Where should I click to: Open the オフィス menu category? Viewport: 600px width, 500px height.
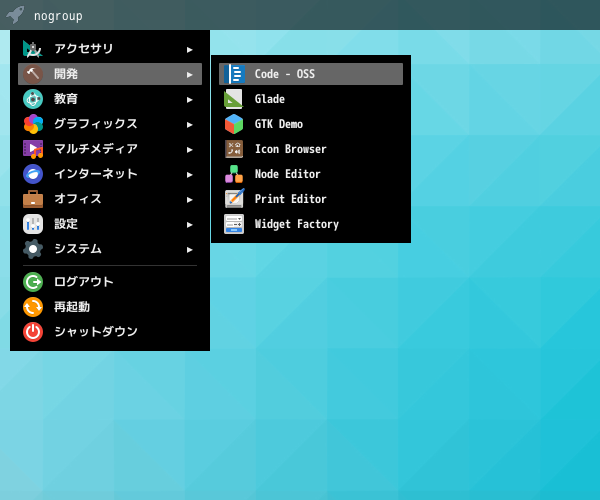pyautogui.click(x=110, y=199)
